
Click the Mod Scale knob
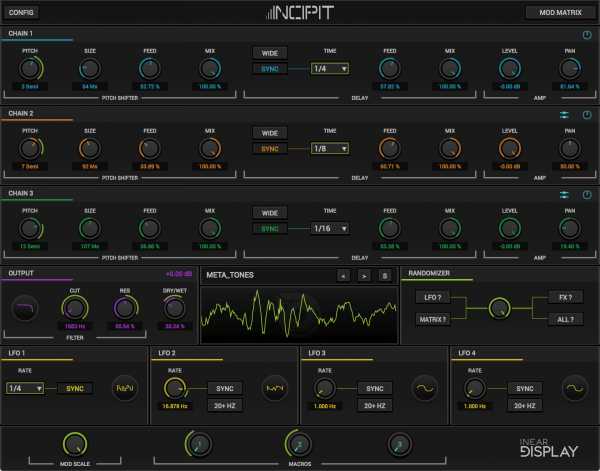click(75, 444)
